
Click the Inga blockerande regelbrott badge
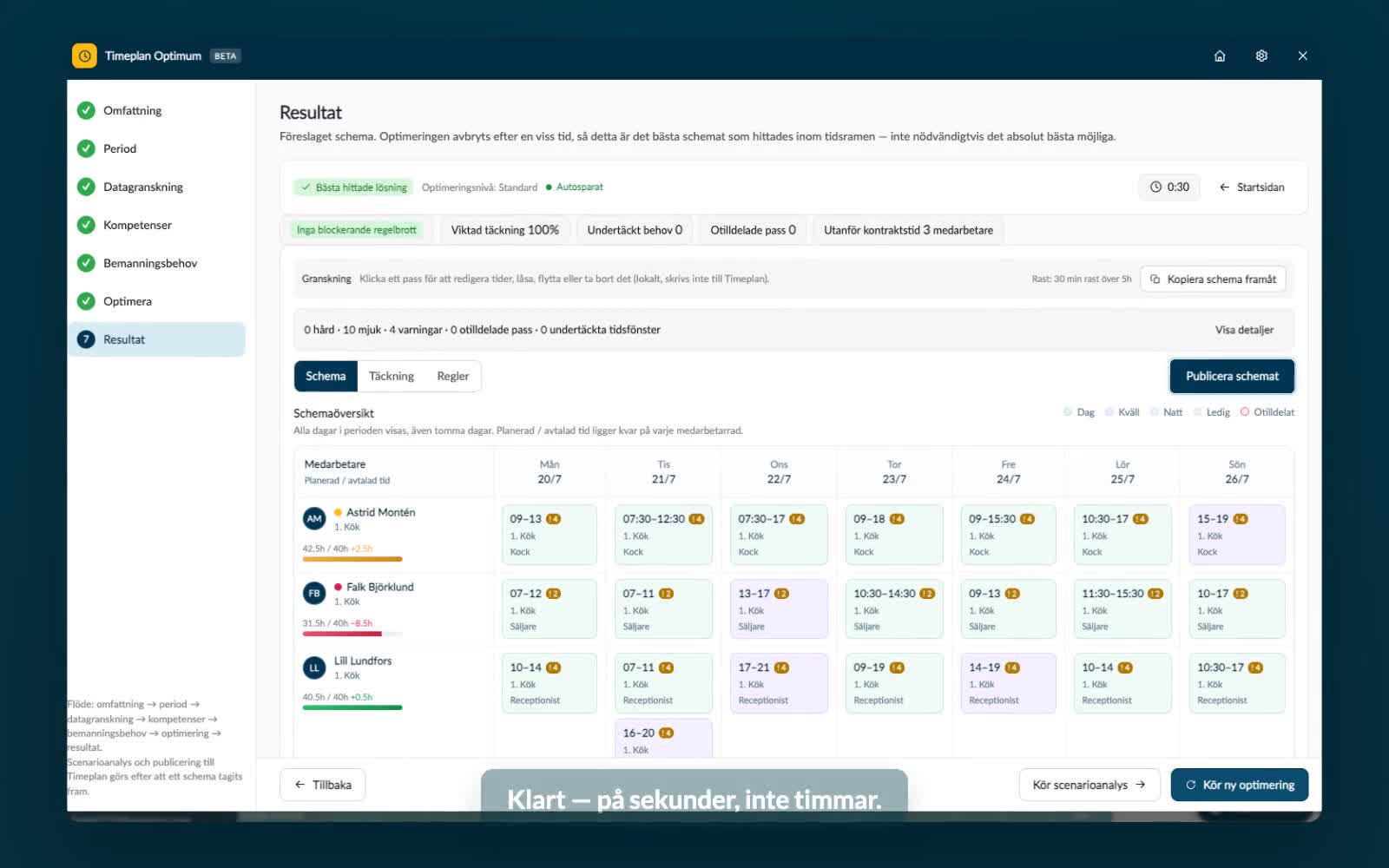(357, 230)
